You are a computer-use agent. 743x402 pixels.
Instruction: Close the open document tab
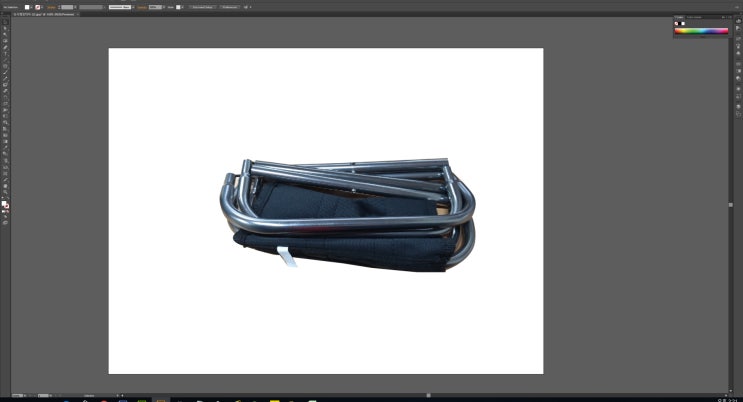click(x=78, y=14)
